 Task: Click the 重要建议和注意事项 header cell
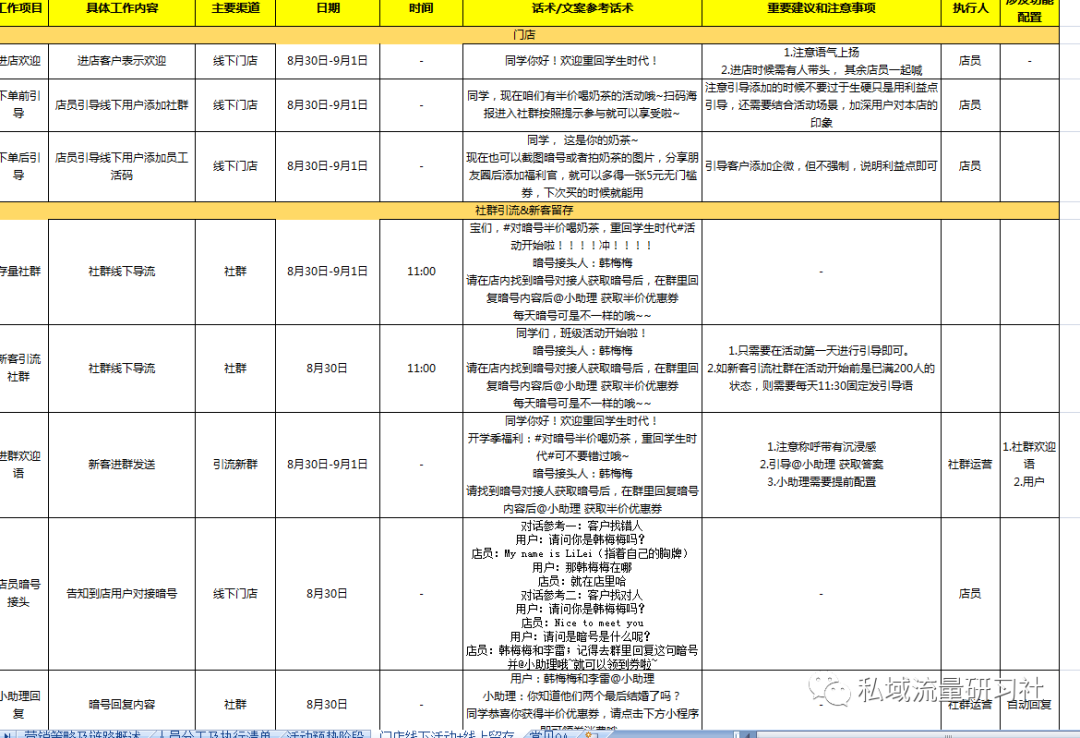tap(822, 10)
